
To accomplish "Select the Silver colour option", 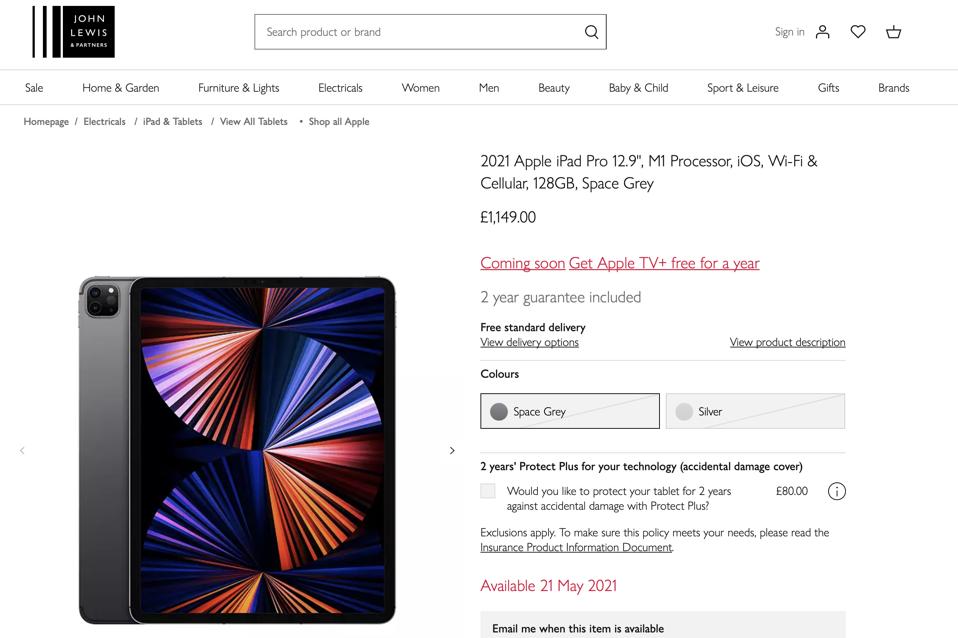I will click(755, 411).
